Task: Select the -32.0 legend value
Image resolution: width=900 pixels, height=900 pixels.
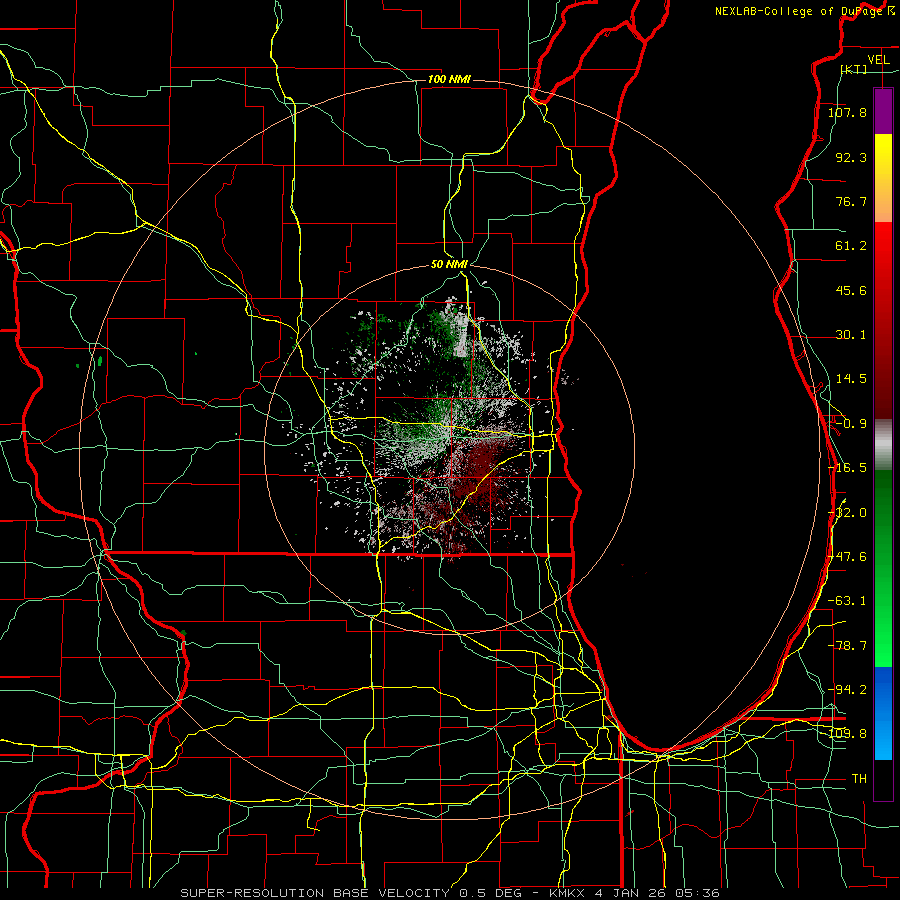Action: (847, 513)
